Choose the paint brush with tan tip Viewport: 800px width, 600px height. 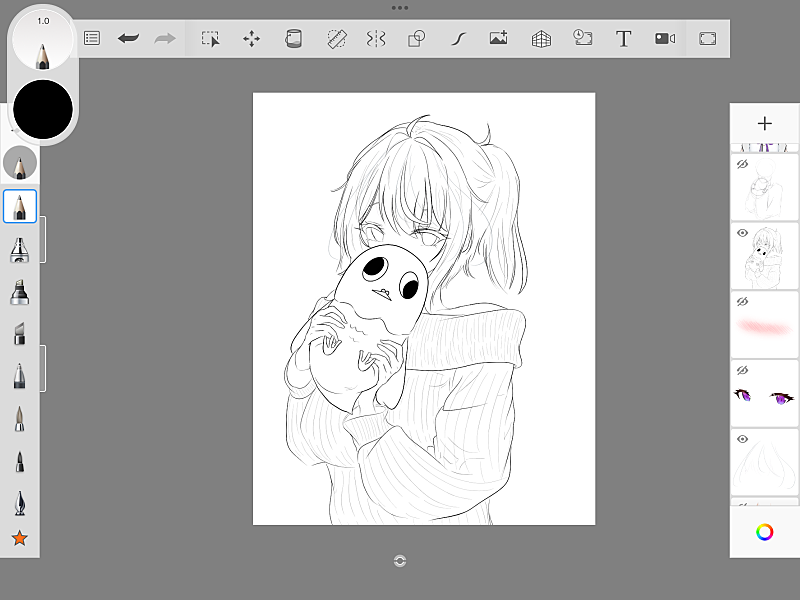tap(19, 419)
